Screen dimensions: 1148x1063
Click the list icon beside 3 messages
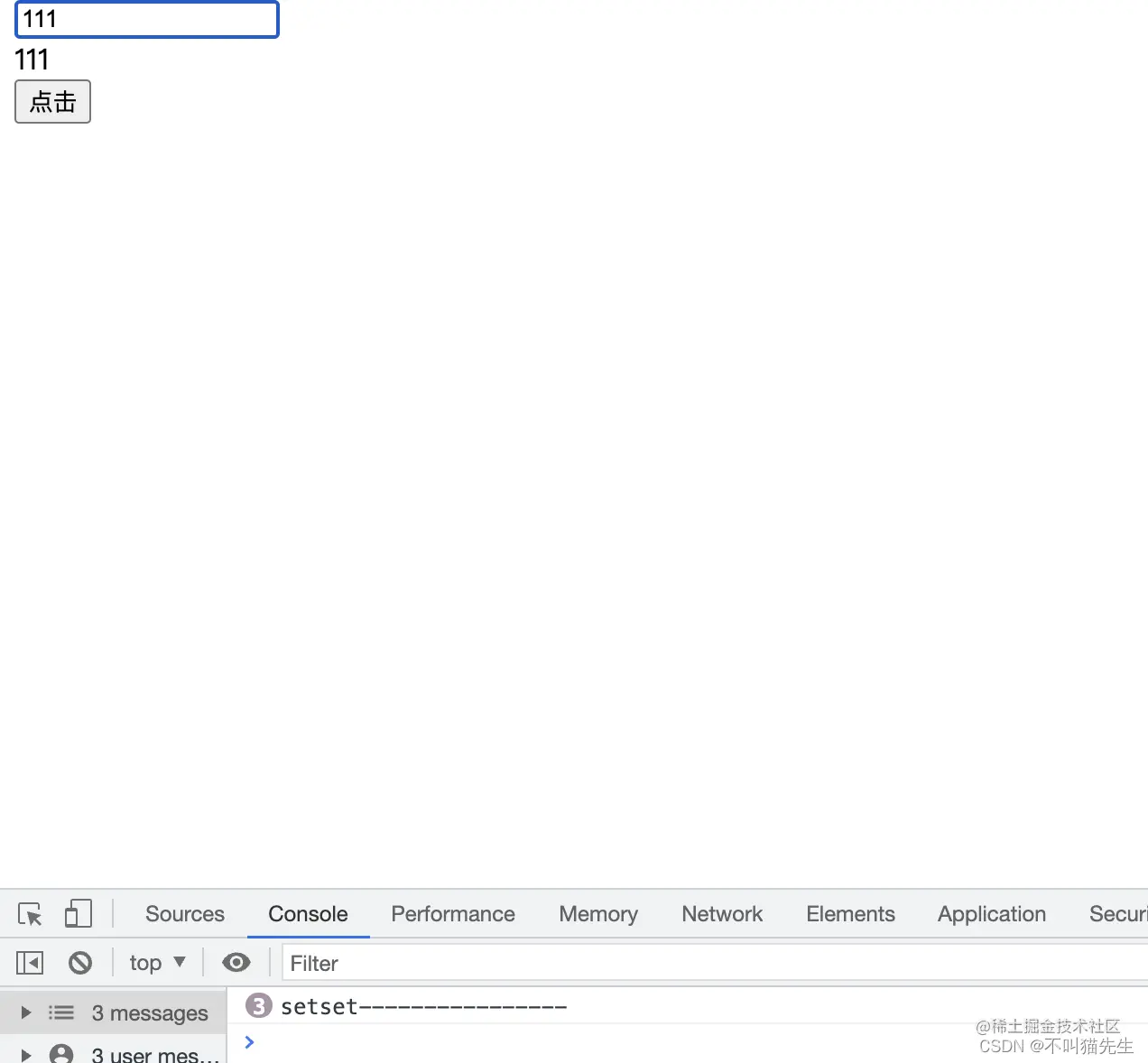61,1012
